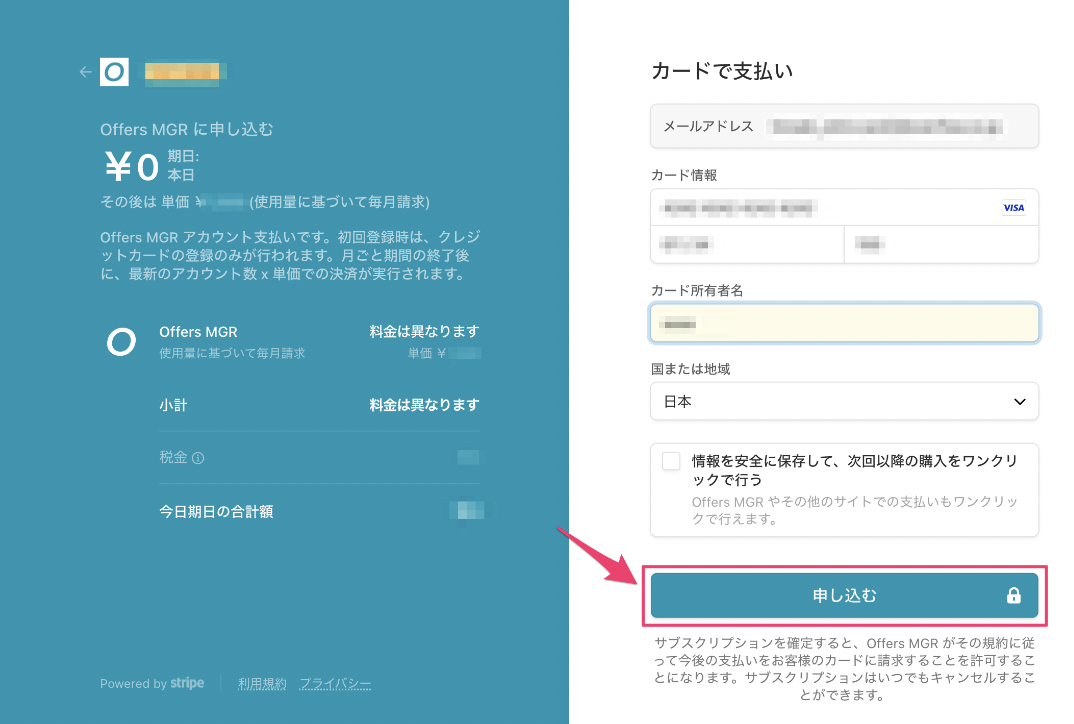Open the 利用規約 terms link
The image size is (1074, 724).
(262, 684)
